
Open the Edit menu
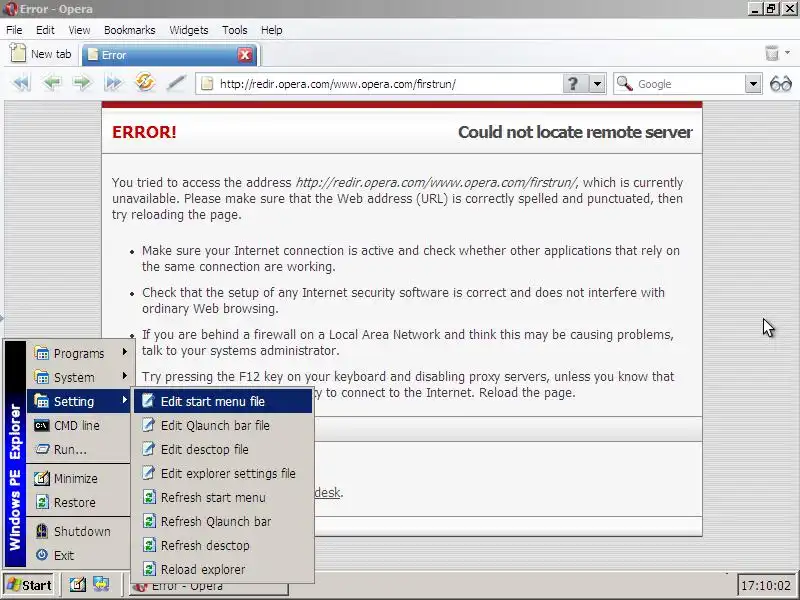click(45, 30)
